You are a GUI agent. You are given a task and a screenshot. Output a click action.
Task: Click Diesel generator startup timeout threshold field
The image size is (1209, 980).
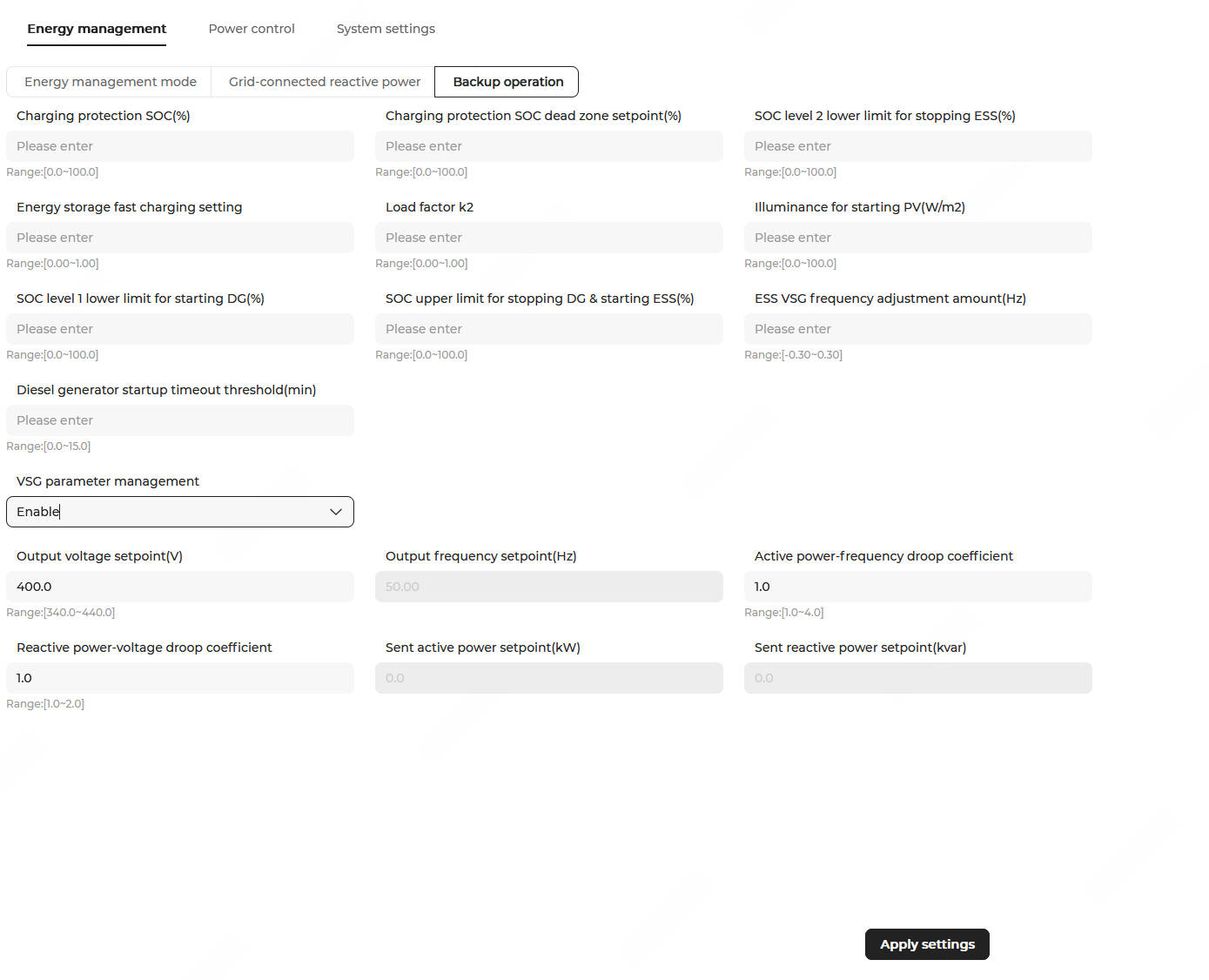(180, 420)
